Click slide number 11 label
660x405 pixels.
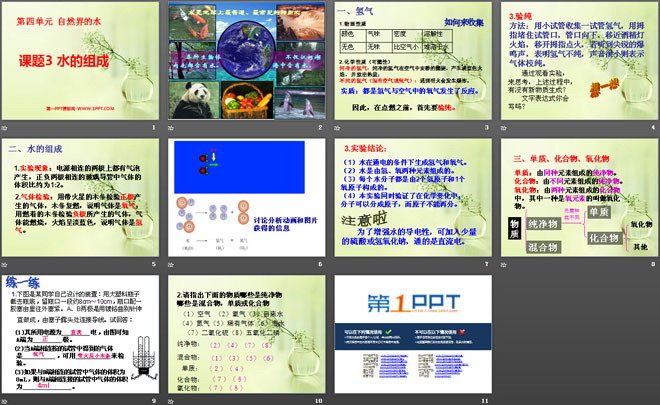click(485, 401)
